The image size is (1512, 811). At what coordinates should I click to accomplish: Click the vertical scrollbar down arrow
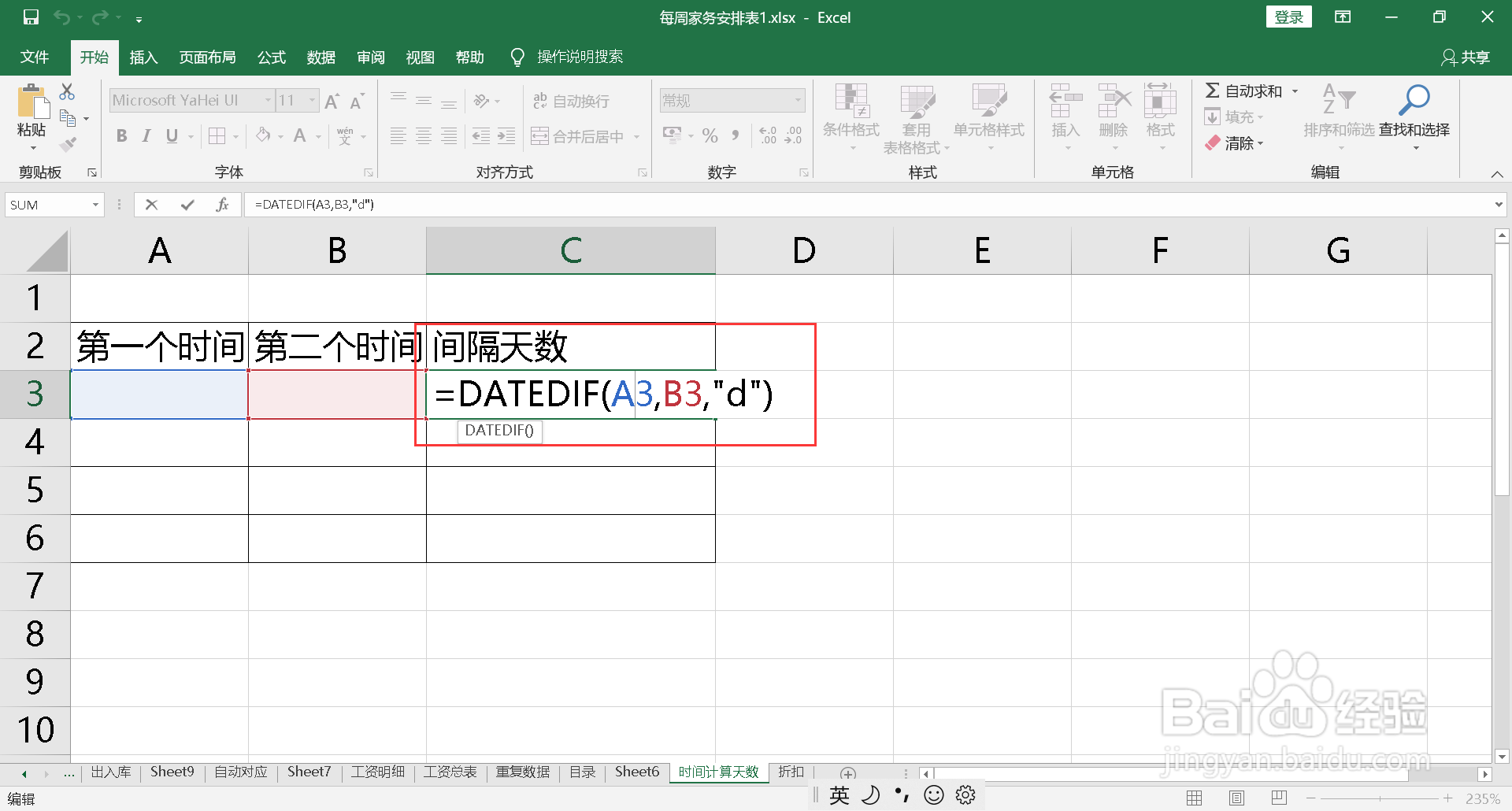click(x=1502, y=757)
